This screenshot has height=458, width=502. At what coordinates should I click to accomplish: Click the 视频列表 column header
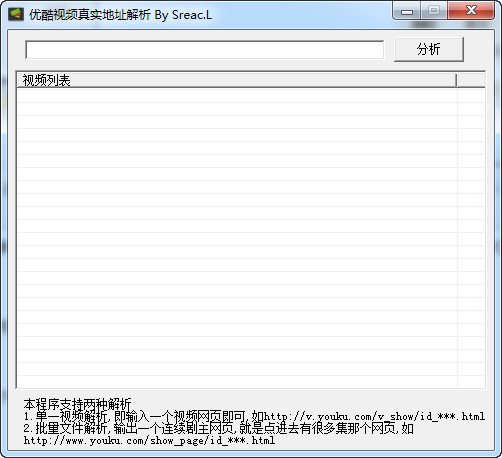click(236, 80)
